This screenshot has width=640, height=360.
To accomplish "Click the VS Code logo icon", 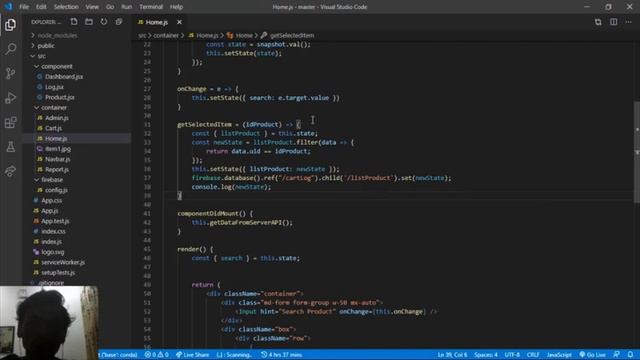I will point(8,7).
